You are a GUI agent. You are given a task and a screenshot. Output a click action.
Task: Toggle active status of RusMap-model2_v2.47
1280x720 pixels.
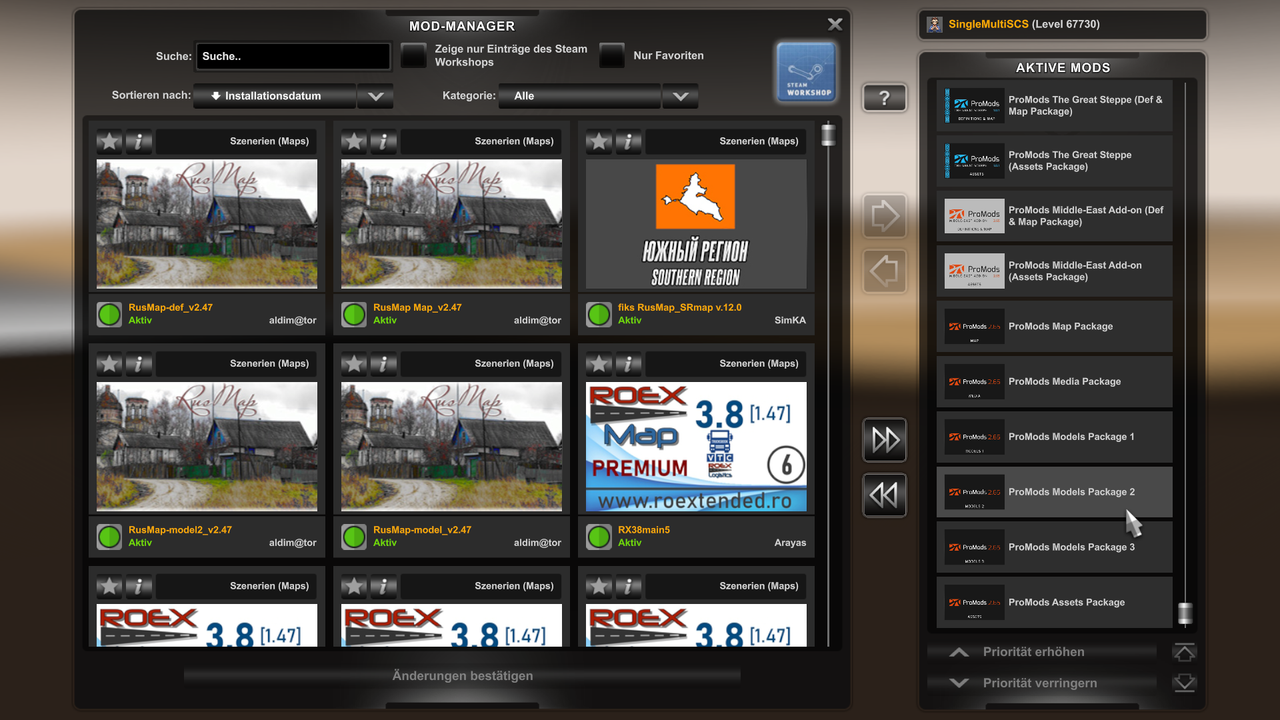(x=109, y=537)
